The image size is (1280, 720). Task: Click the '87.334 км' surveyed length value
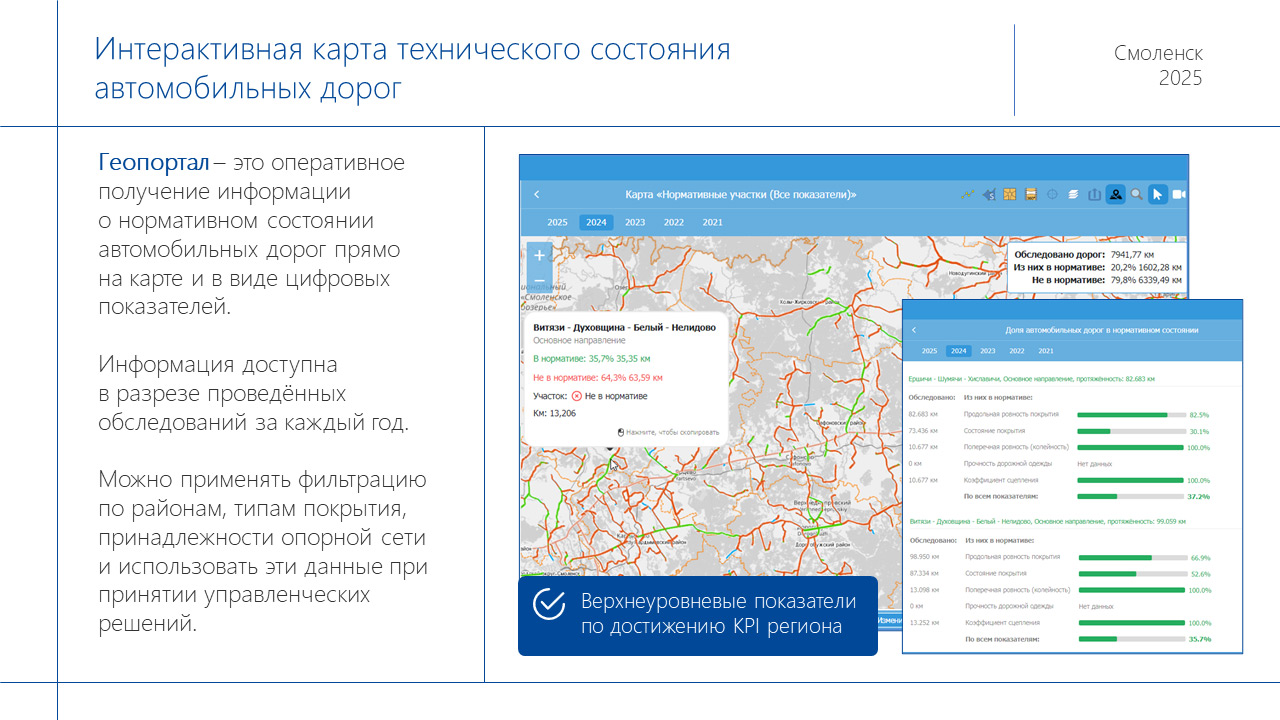[x=923, y=574]
